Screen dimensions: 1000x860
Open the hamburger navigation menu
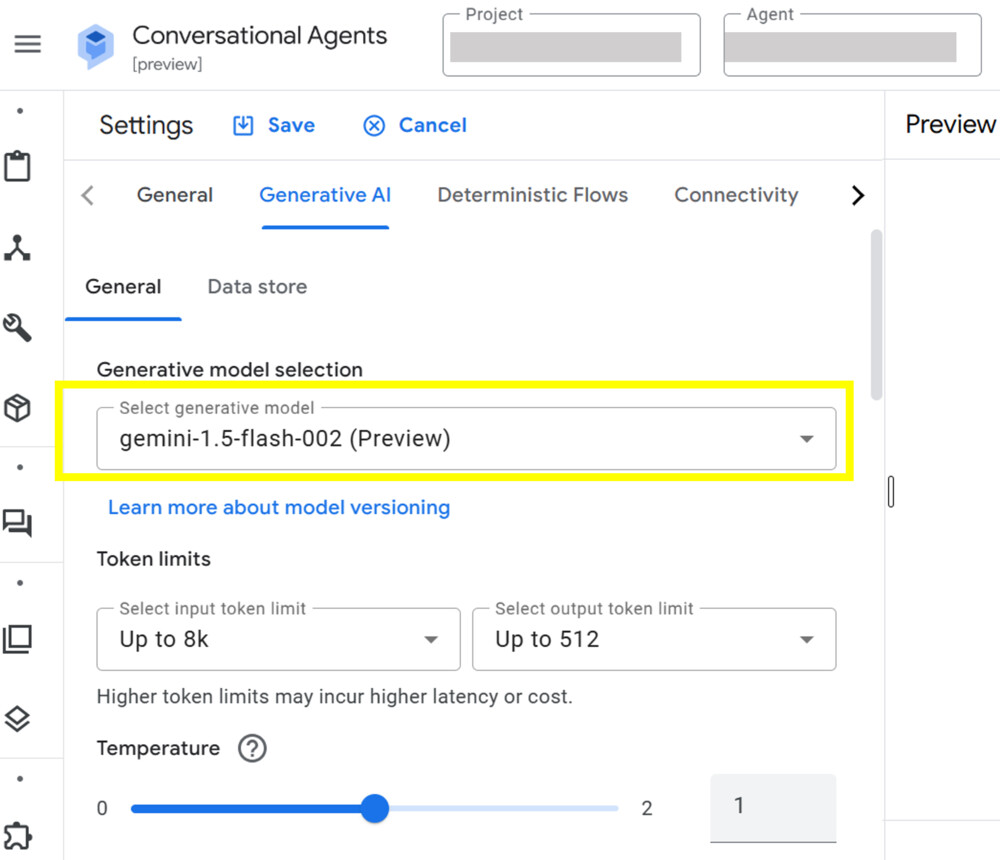28,45
